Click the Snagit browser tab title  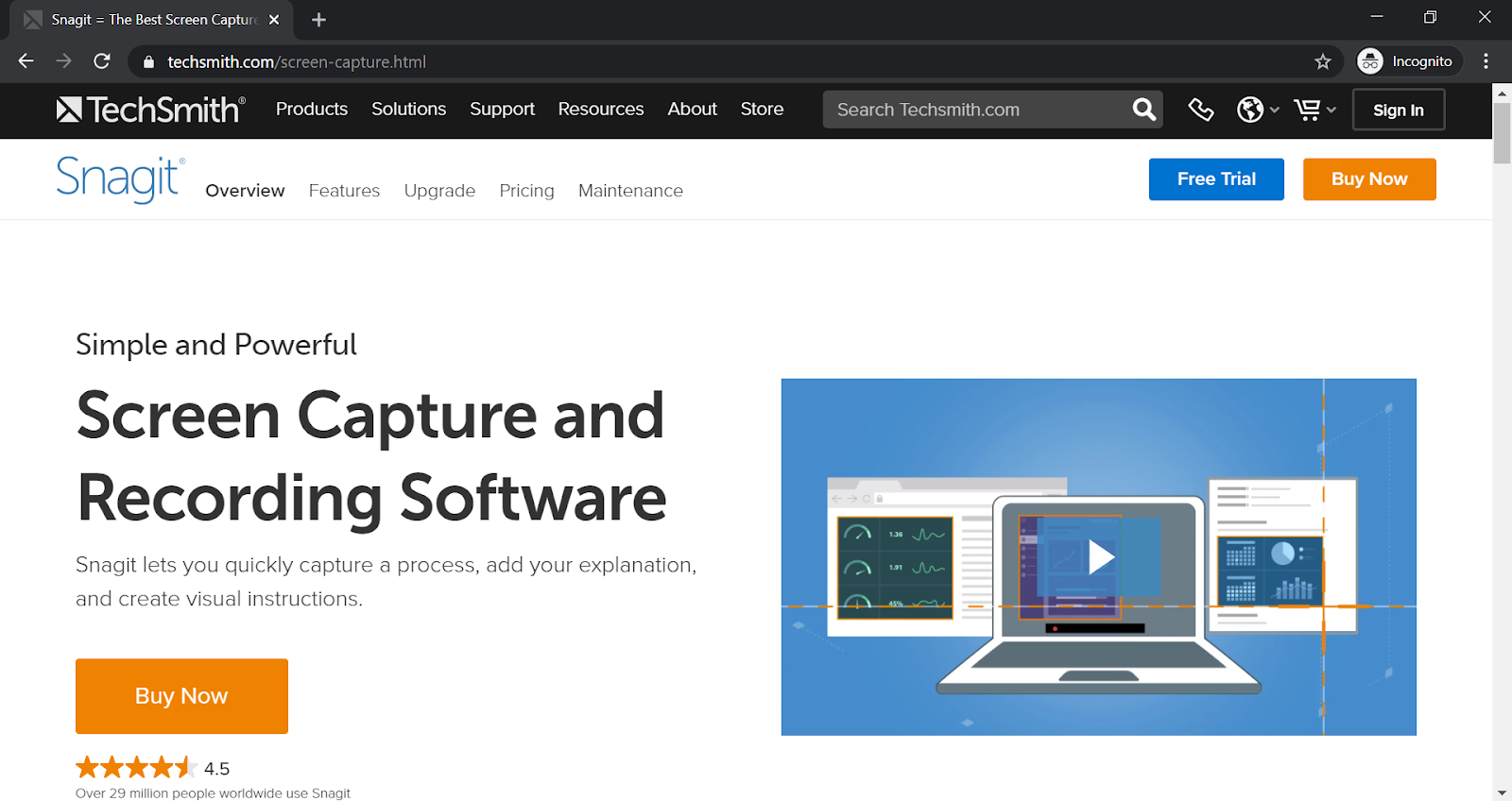click(154, 20)
